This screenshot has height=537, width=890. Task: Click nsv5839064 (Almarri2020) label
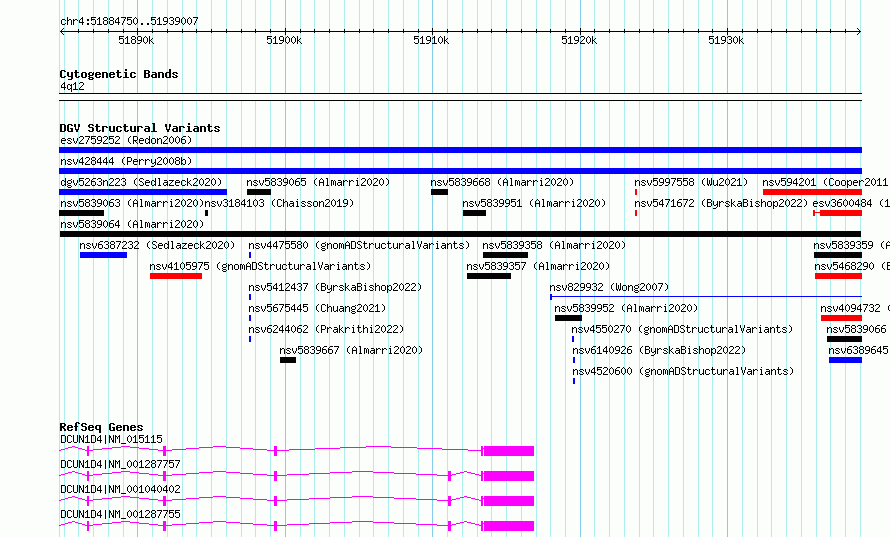(x=132, y=224)
